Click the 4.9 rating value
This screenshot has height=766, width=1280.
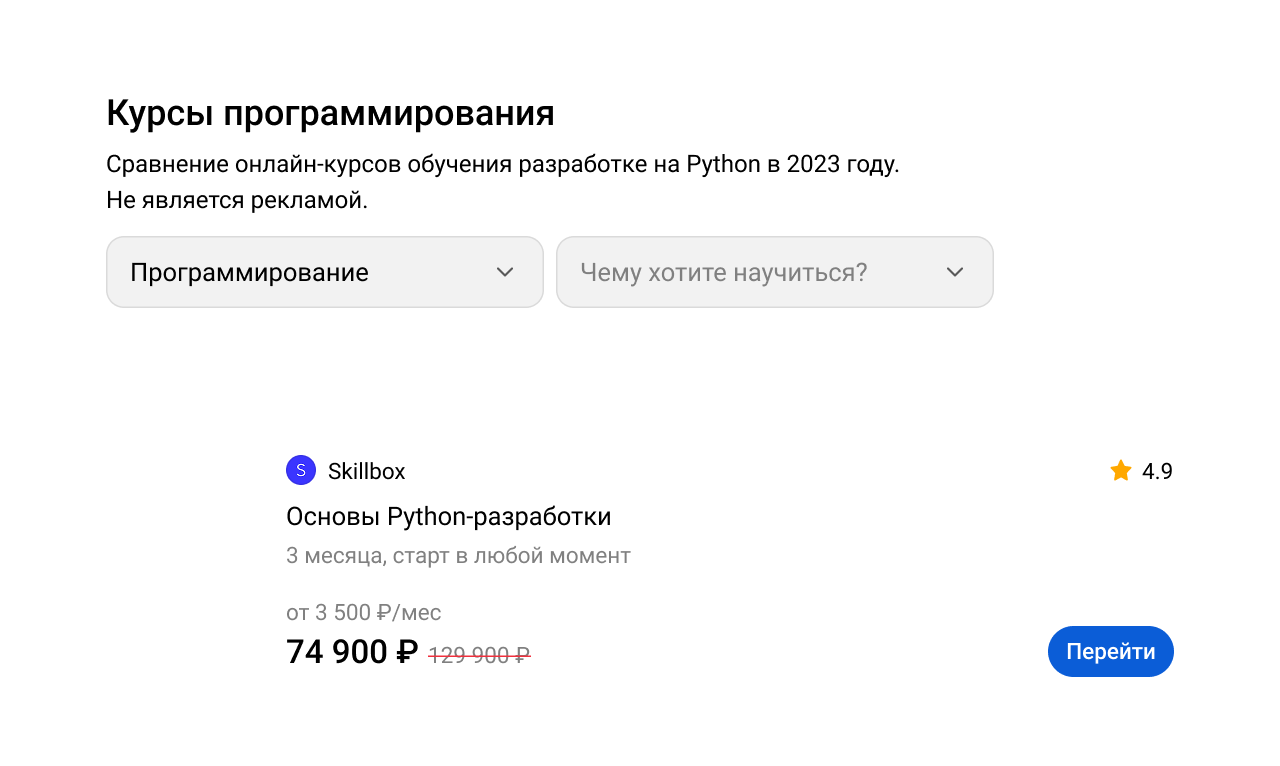(1157, 471)
